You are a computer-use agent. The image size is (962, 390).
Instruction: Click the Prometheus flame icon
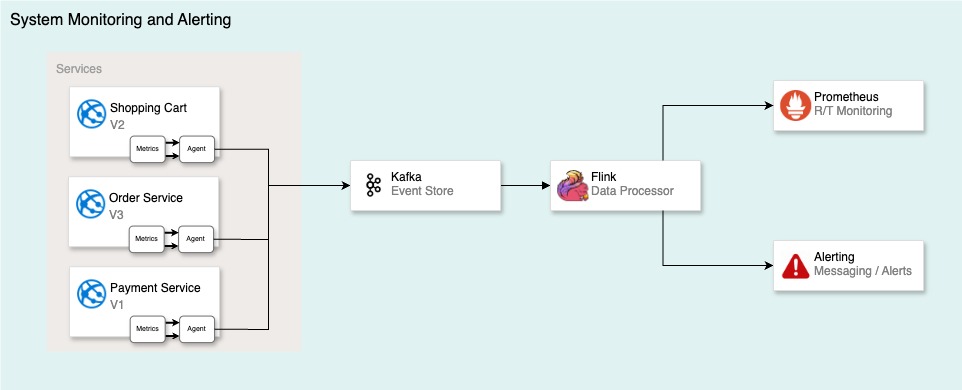click(795, 105)
